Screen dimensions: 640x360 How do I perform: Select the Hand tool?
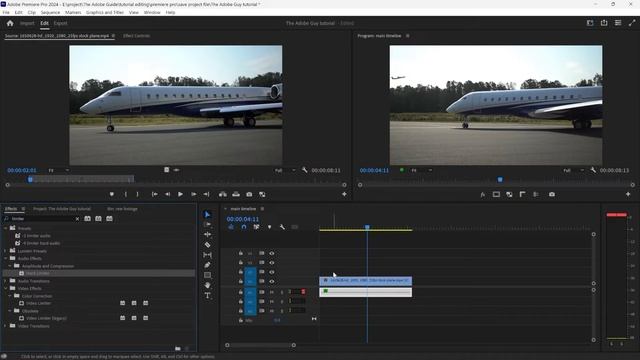click(207, 285)
